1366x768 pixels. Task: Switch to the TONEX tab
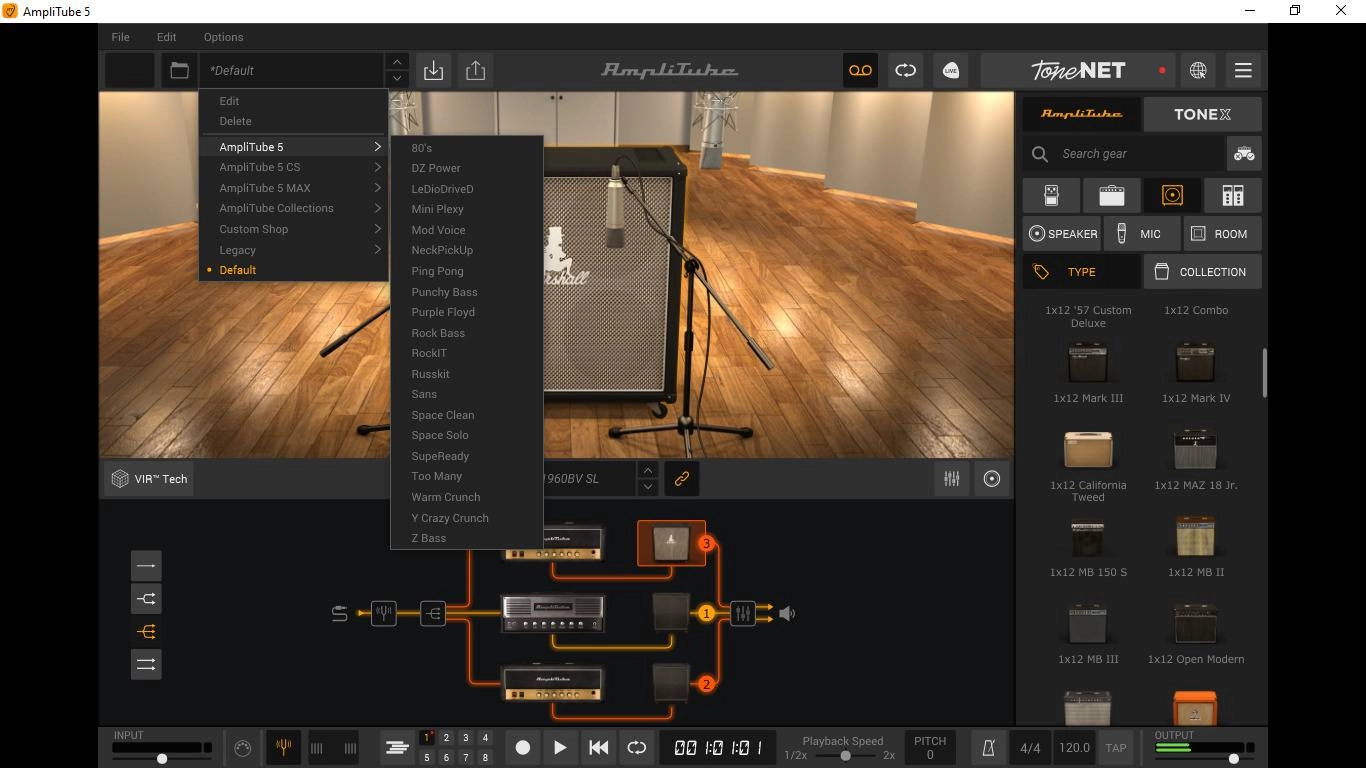[1202, 114]
